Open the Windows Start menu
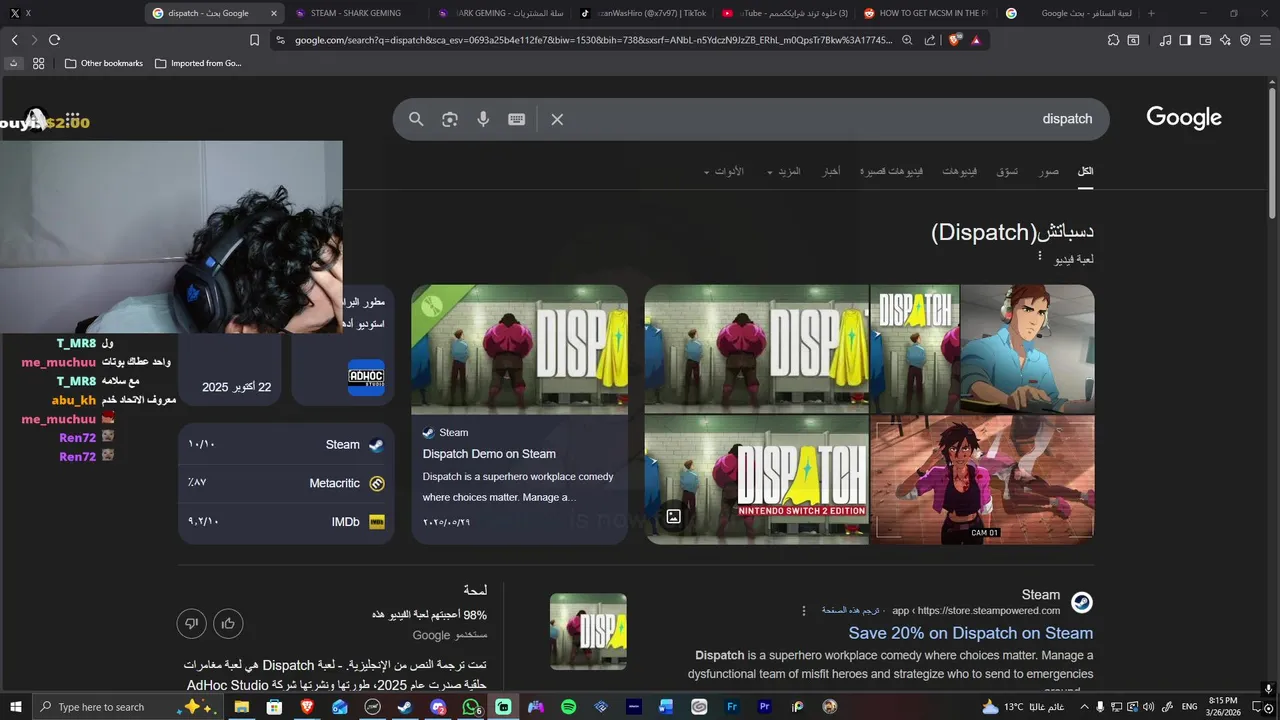This screenshot has width=1280, height=720. click(16, 707)
